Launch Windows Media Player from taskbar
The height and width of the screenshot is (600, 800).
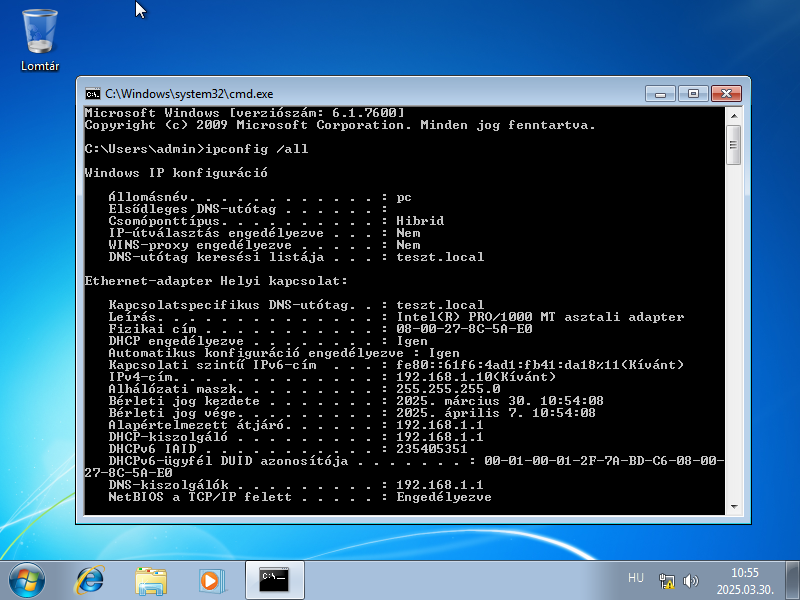tap(210, 578)
